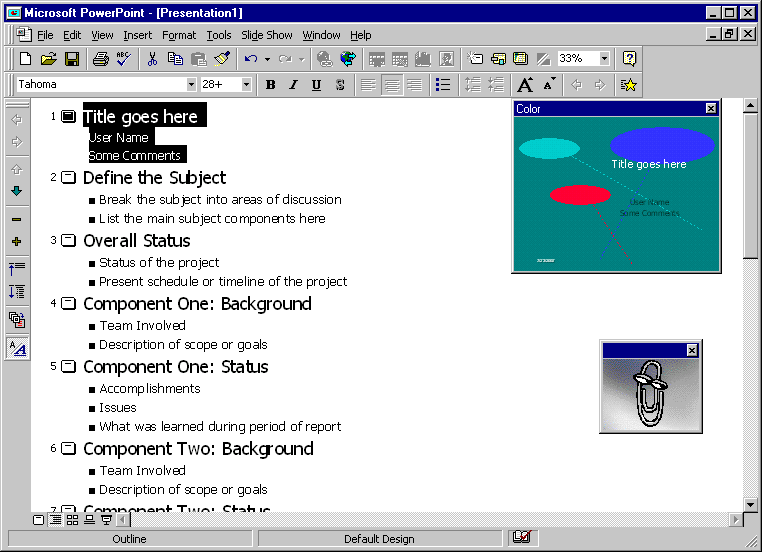Click 'Default Design' in the status bar
The image size is (762, 552).
coord(379,539)
